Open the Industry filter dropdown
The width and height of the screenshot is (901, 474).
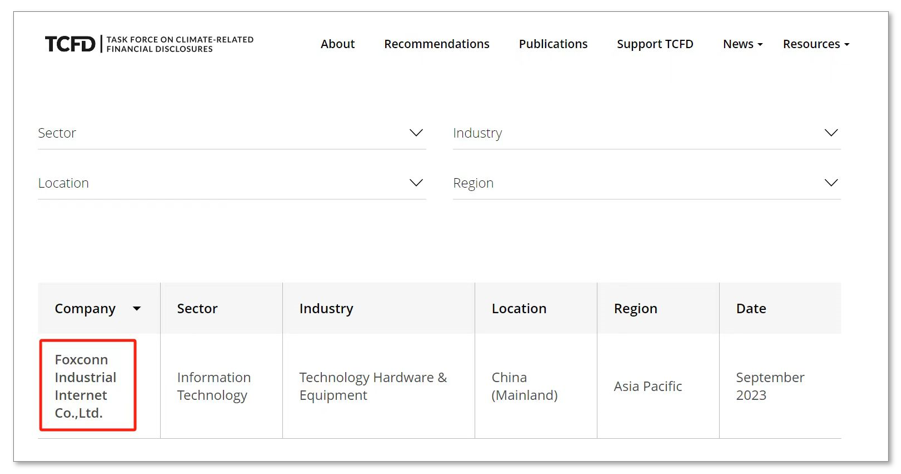coord(635,133)
